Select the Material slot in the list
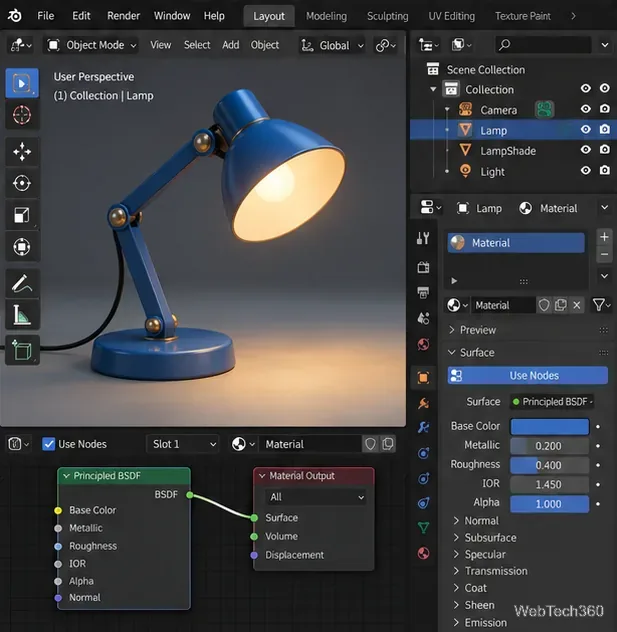This screenshot has height=632, width=617. pos(516,243)
